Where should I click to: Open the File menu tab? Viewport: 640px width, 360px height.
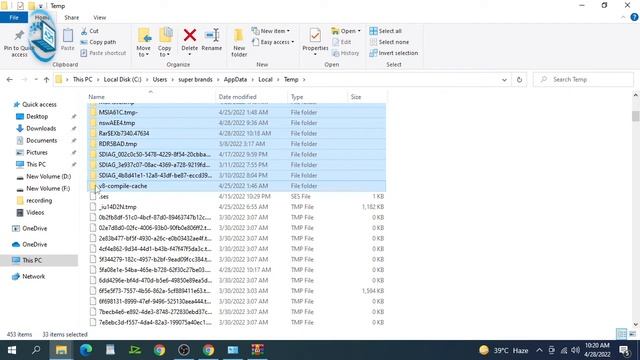pos(14,18)
